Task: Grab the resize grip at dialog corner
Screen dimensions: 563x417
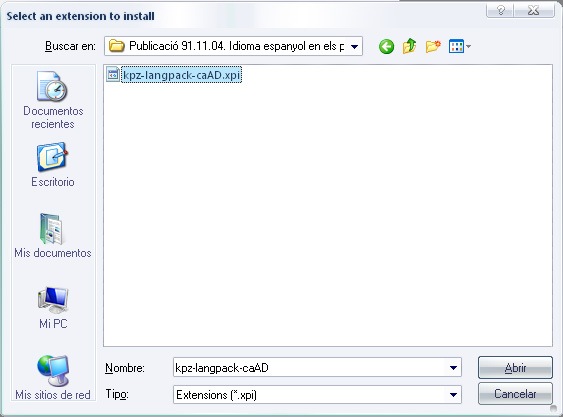Action: [554, 409]
